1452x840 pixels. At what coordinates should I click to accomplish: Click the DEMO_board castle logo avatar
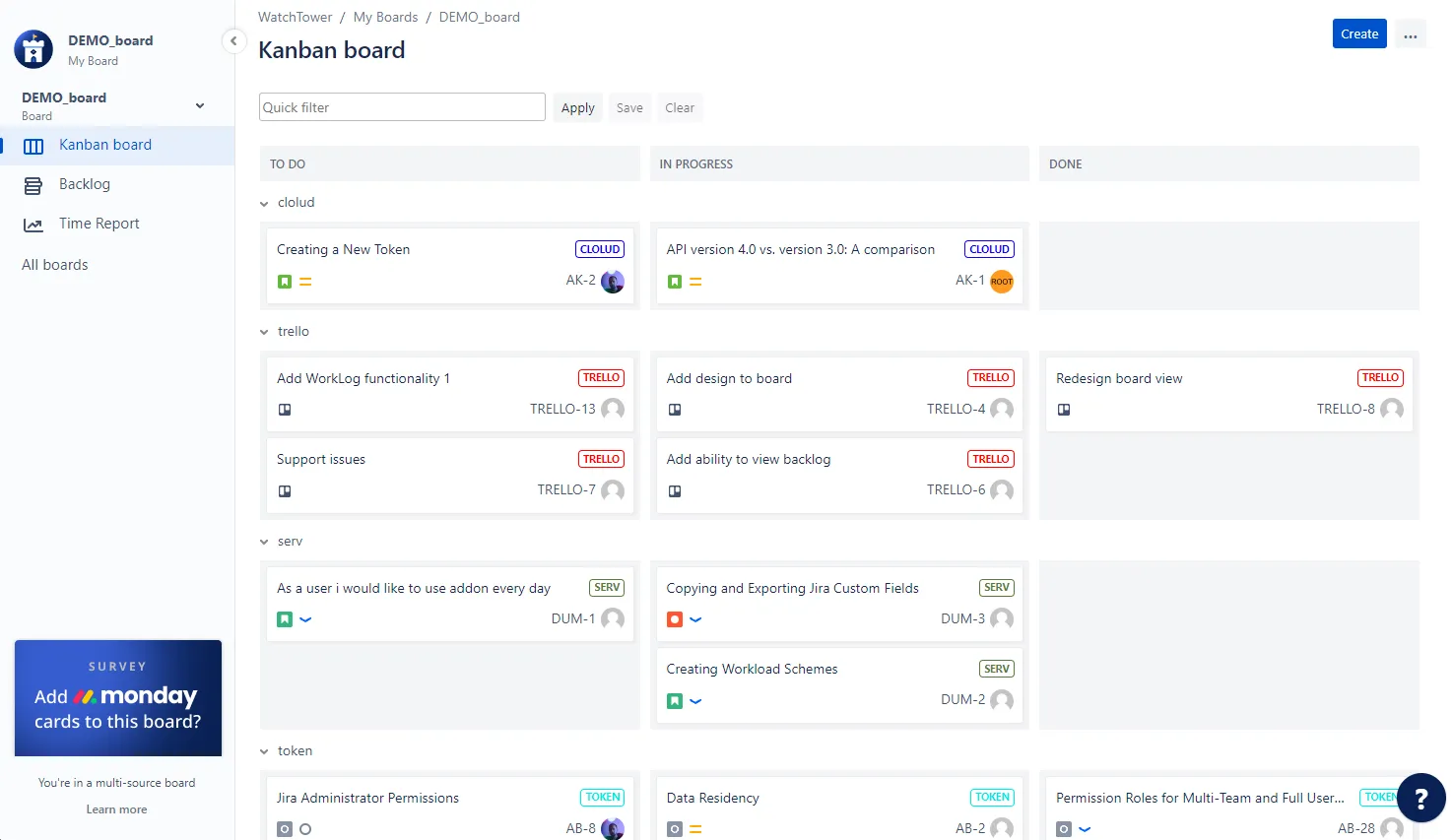(x=33, y=49)
